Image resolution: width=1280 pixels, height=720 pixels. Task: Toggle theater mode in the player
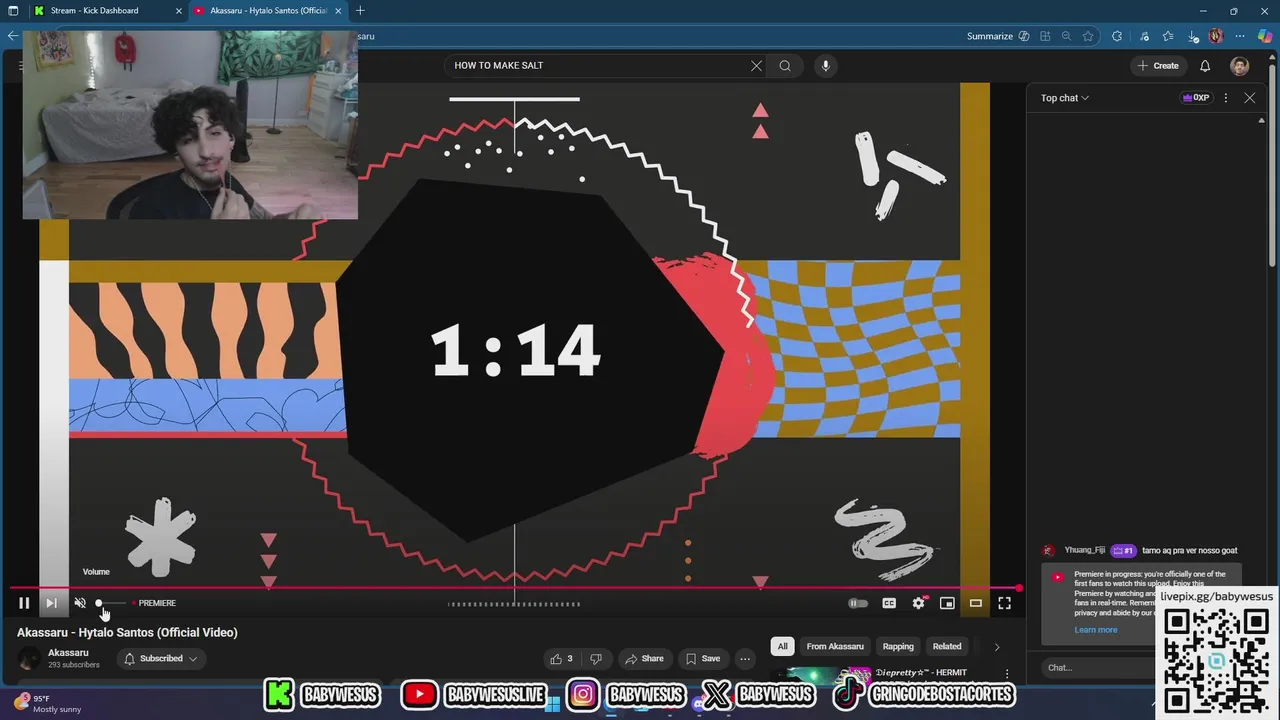tap(976, 603)
